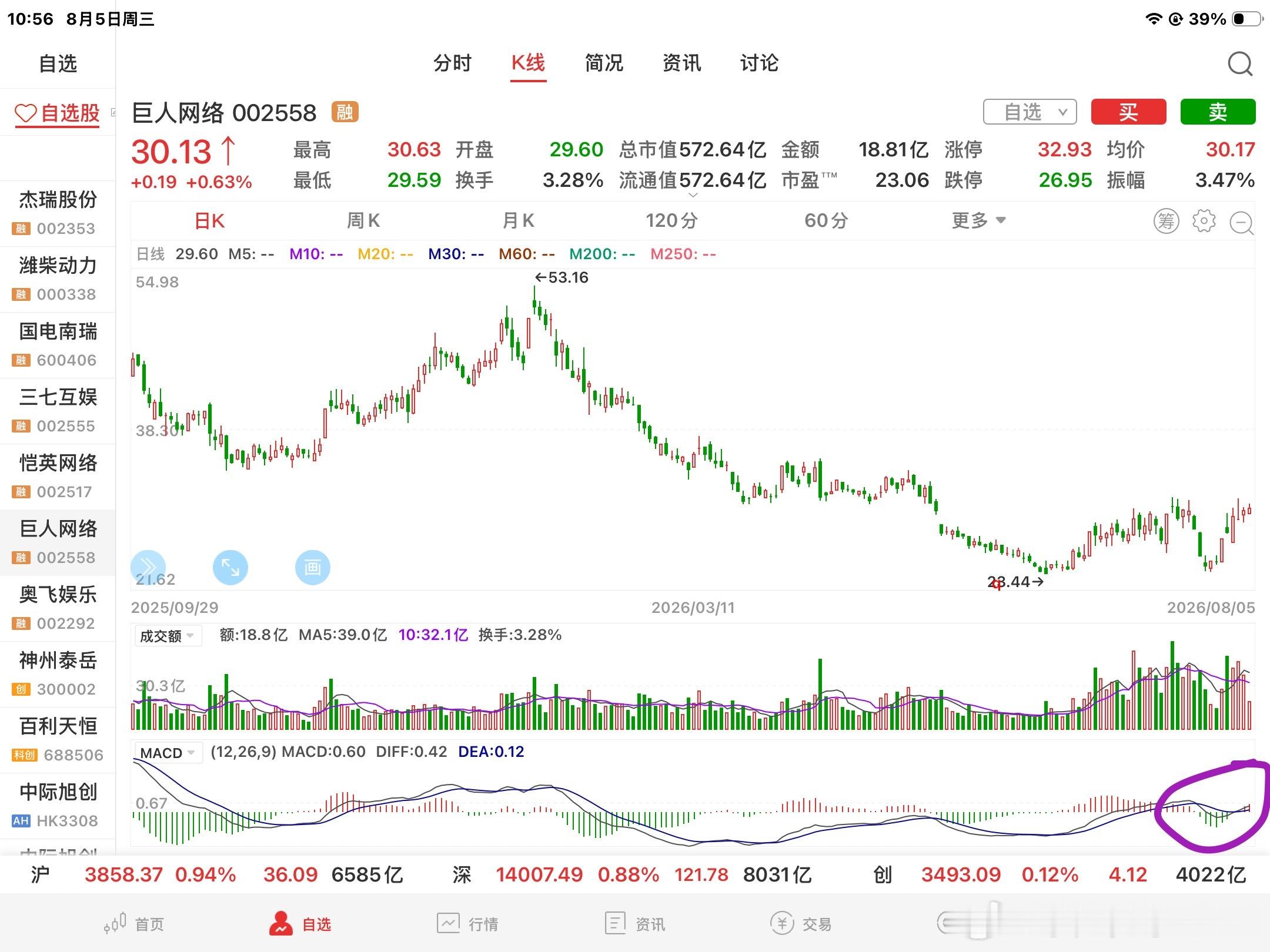Image resolution: width=1270 pixels, height=952 pixels.
Task: Open the search magnifier icon
Action: (1240, 63)
